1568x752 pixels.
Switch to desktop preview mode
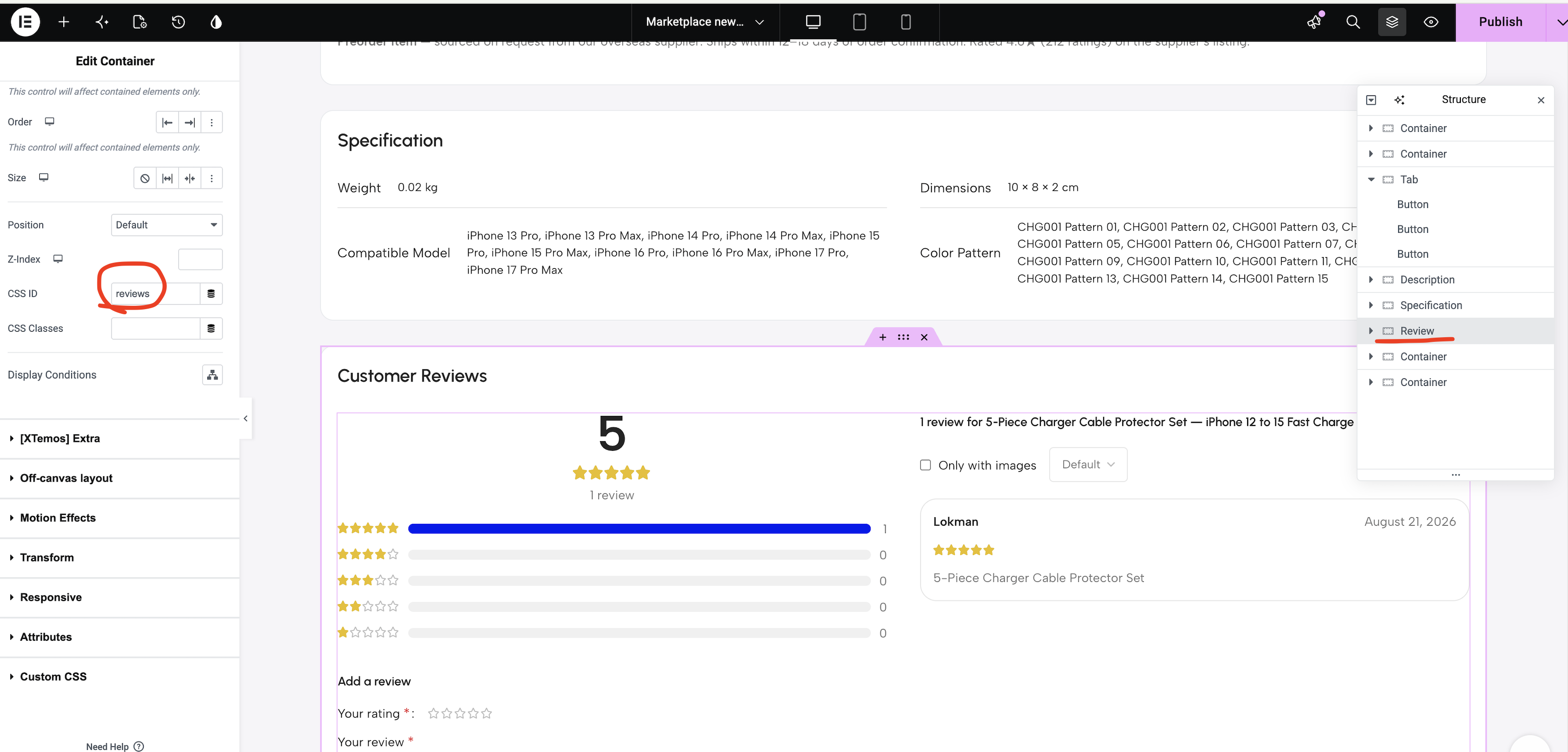point(813,22)
